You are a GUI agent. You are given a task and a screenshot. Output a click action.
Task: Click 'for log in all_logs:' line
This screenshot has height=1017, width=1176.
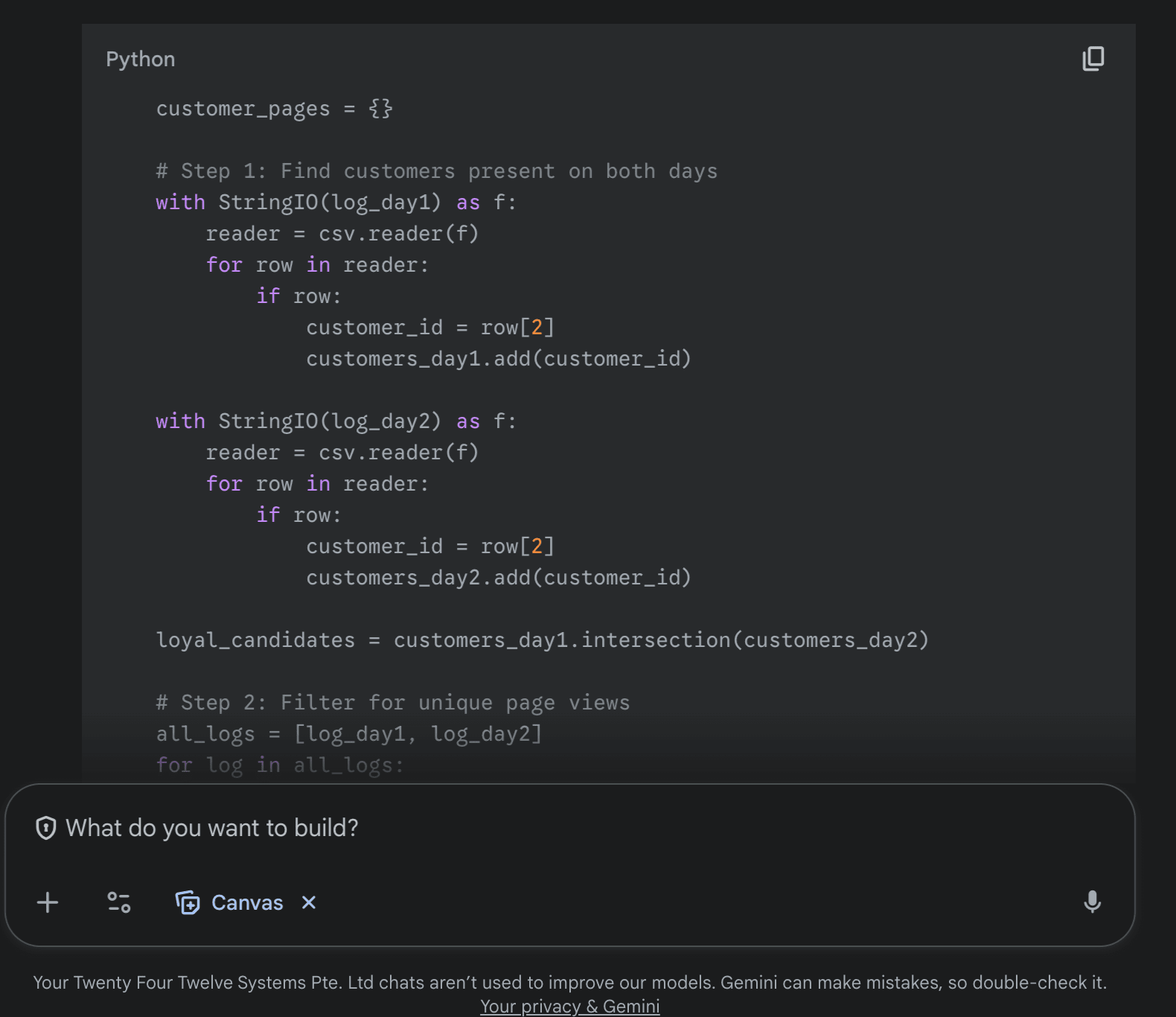coord(280,765)
